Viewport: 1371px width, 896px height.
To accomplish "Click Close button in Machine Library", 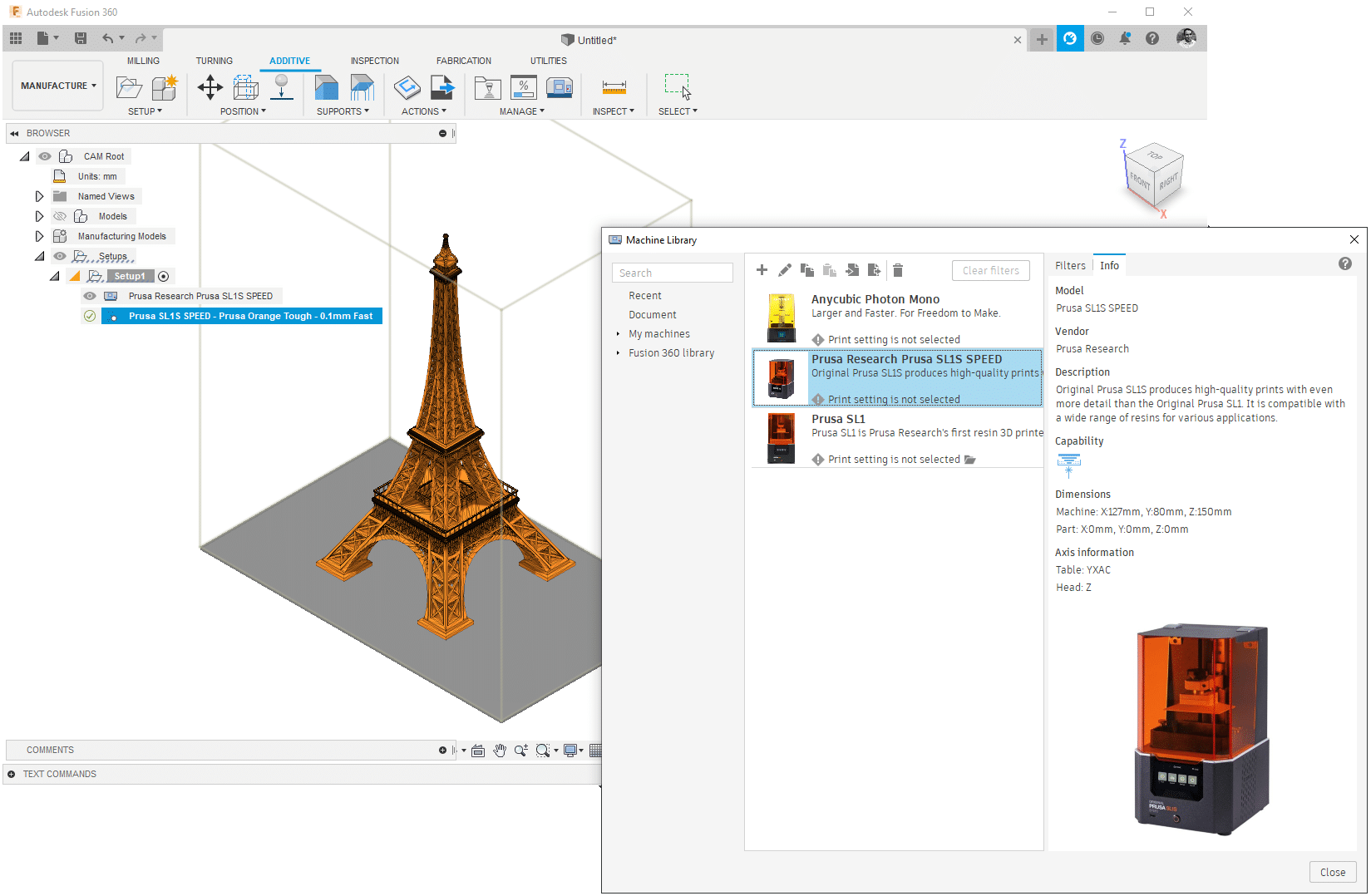I will pos(1333,872).
